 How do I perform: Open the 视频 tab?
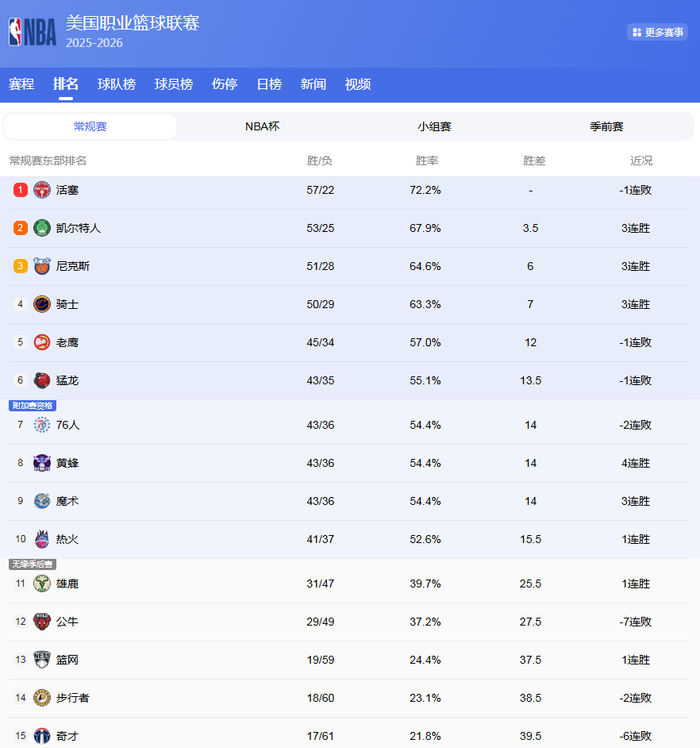click(358, 84)
